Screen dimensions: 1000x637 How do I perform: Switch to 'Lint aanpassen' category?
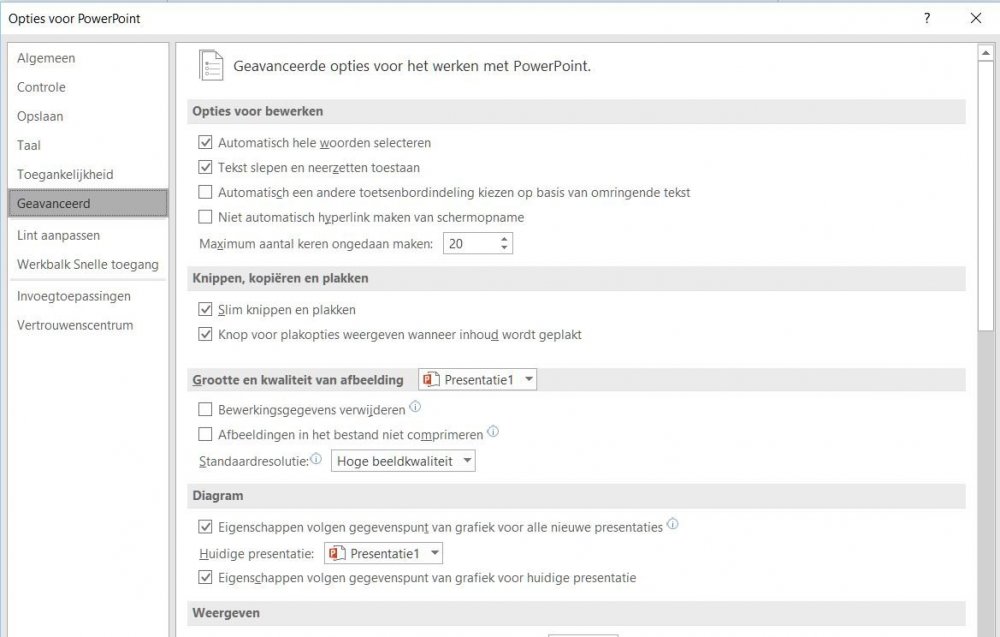(x=58, y=235)
